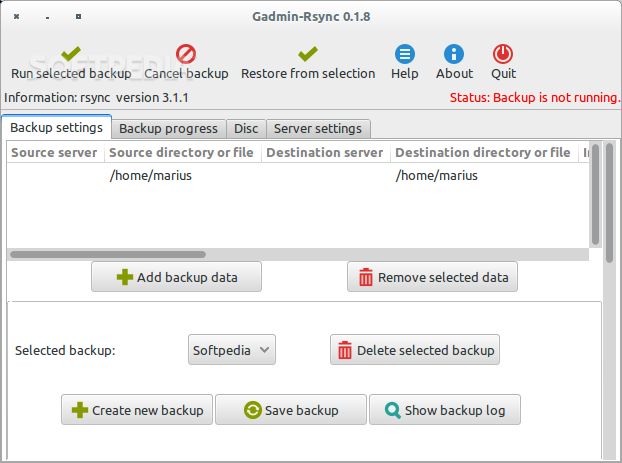This screenshot has width=622, height=463.
Task: Run the selected backup
Action: (x=71, y=63)
